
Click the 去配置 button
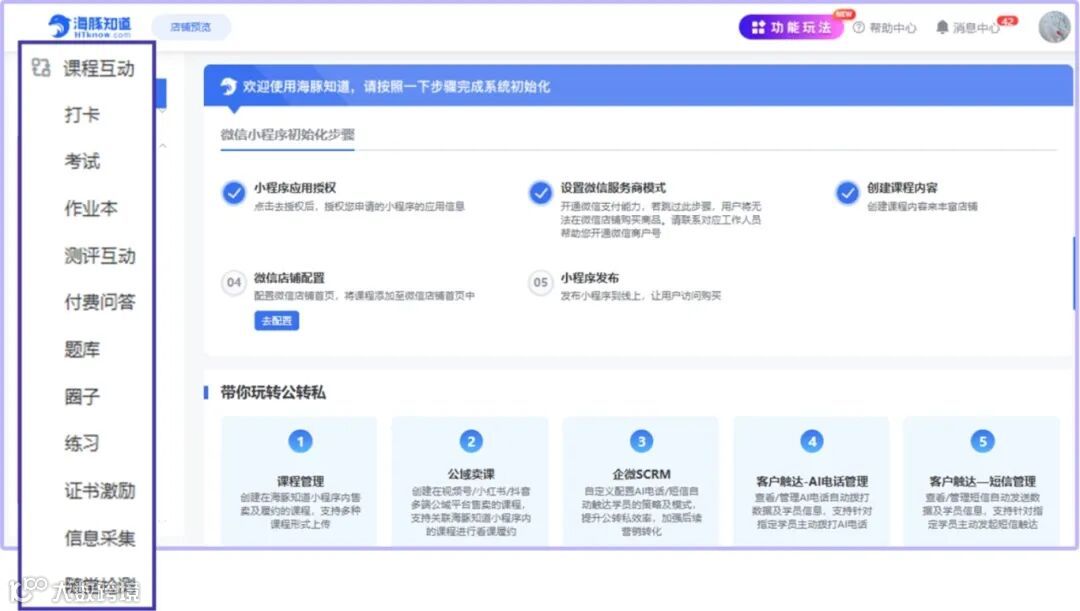click(275, 321)
